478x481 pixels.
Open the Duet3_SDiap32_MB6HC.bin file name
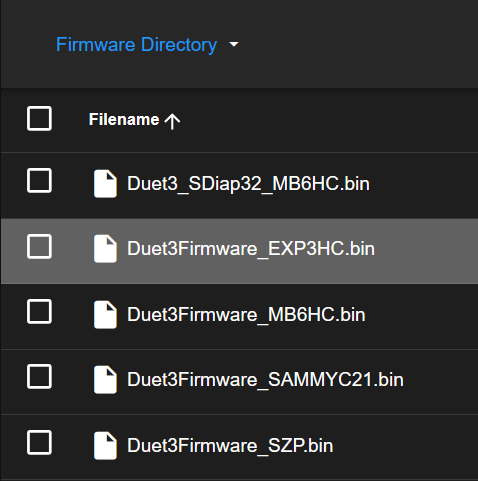pyautogui.click(x=248, y=184)
